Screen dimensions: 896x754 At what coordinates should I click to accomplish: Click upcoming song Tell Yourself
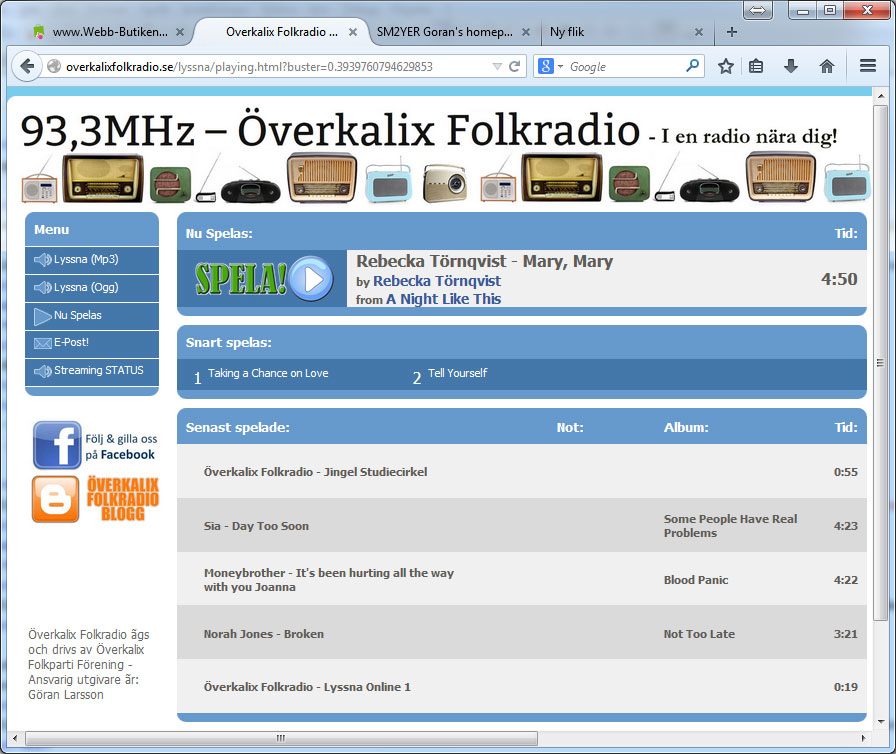[x=457, y=373]
